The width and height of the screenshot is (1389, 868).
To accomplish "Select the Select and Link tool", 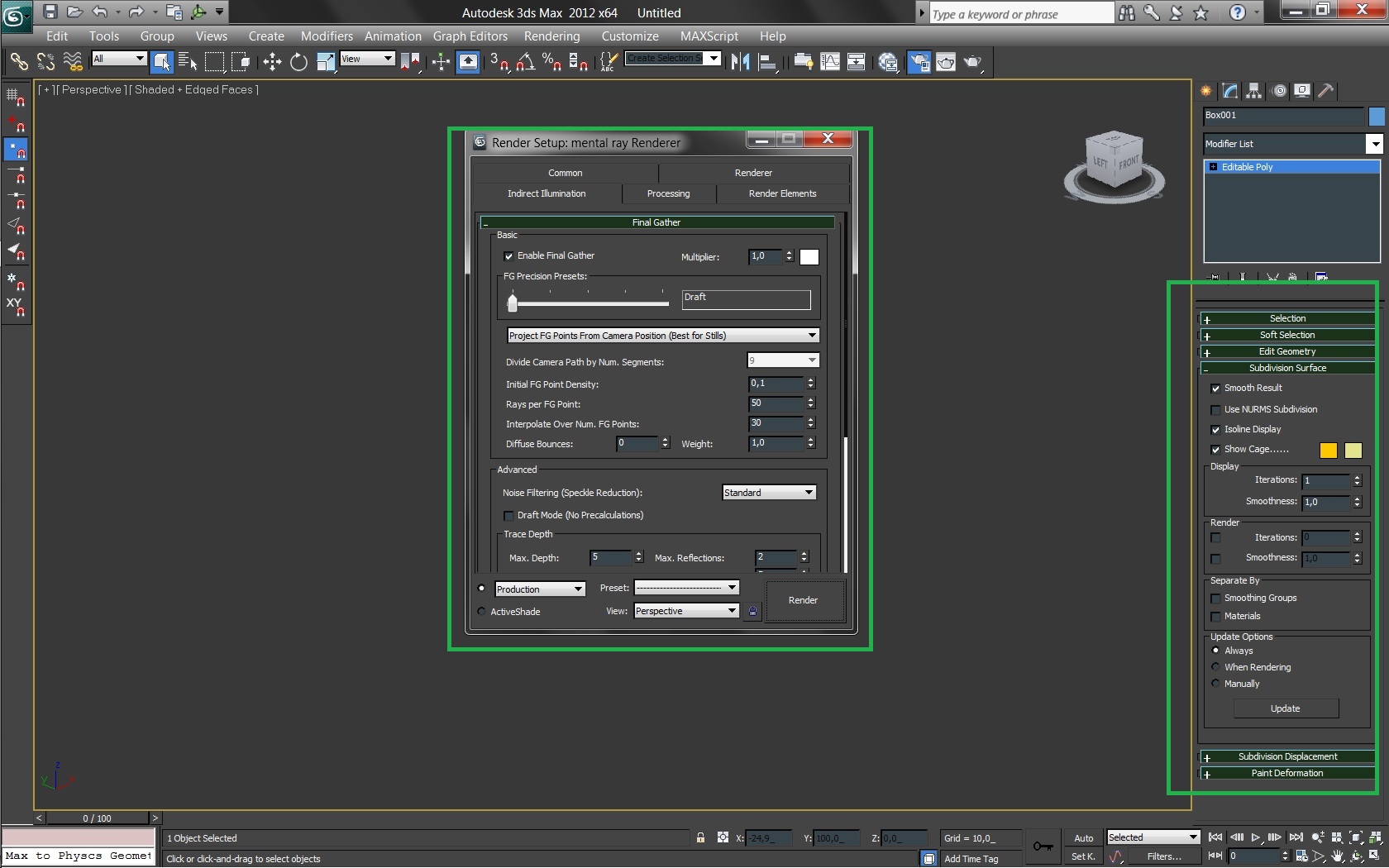I will [18, 61].
